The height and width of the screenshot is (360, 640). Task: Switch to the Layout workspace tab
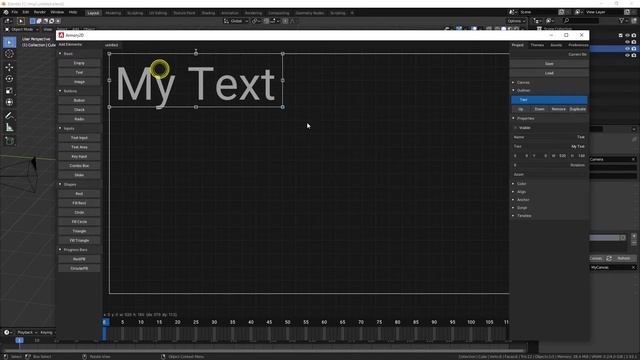(93, 13)
